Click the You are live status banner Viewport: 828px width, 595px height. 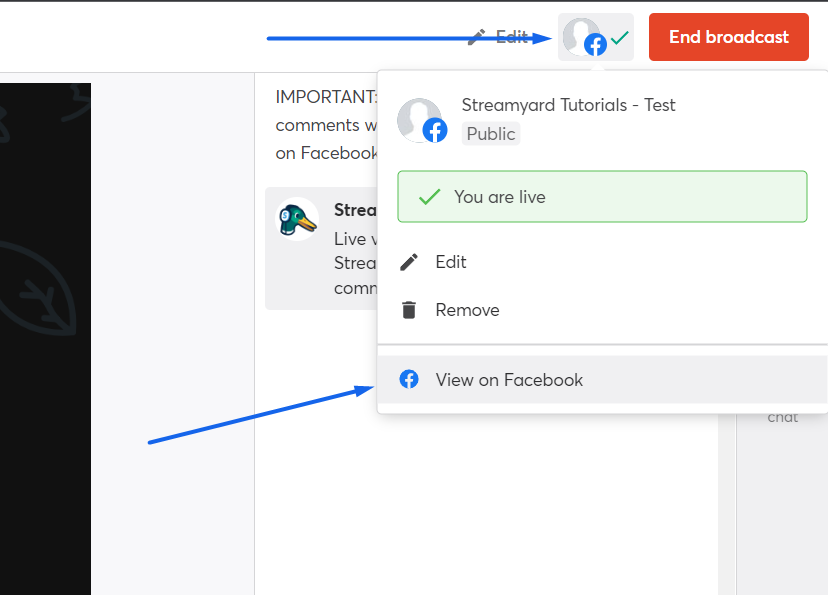(602, 197)
